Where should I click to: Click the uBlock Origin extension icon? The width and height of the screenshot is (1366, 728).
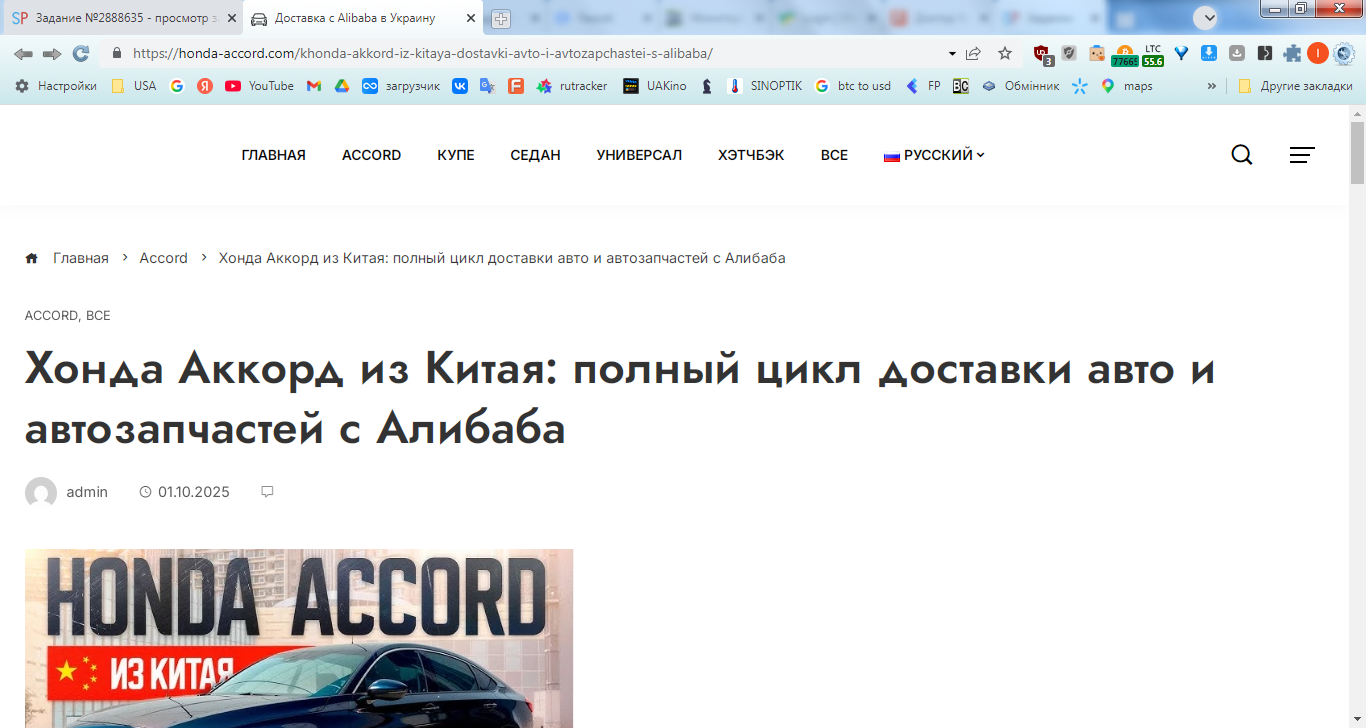1042,54
